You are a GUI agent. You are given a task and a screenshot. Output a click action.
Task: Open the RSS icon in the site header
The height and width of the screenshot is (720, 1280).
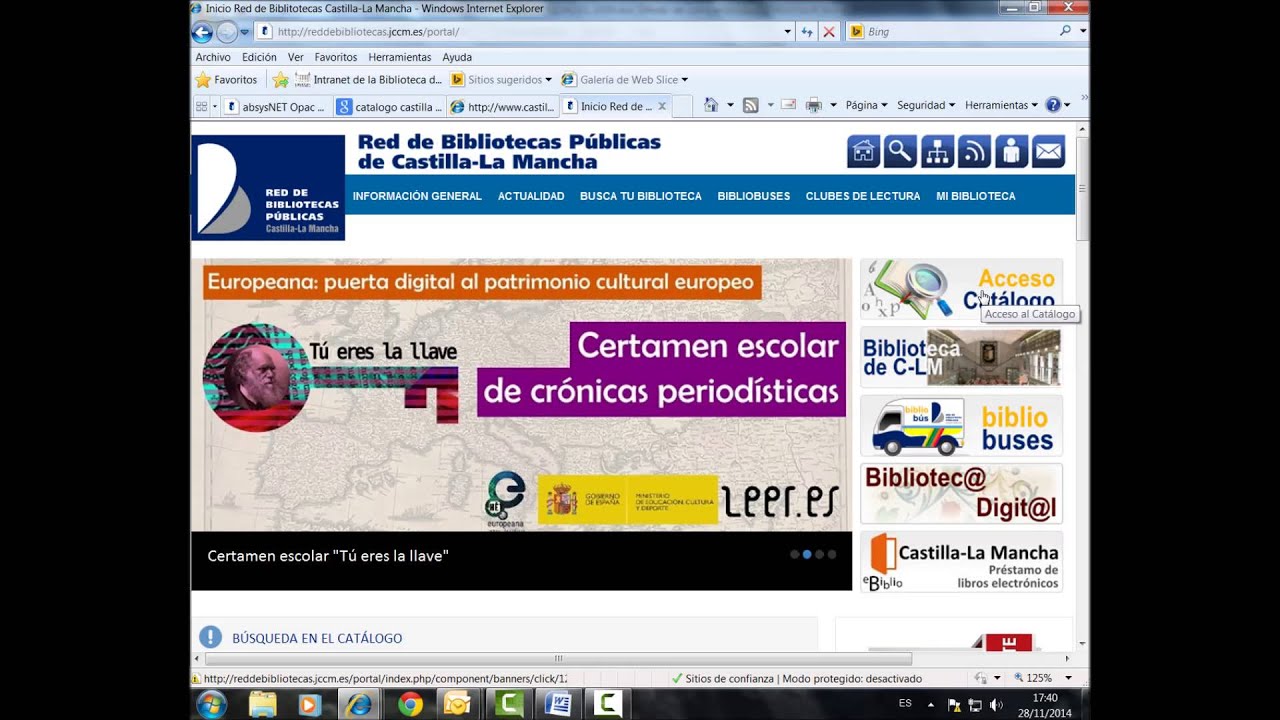[974, 152]
